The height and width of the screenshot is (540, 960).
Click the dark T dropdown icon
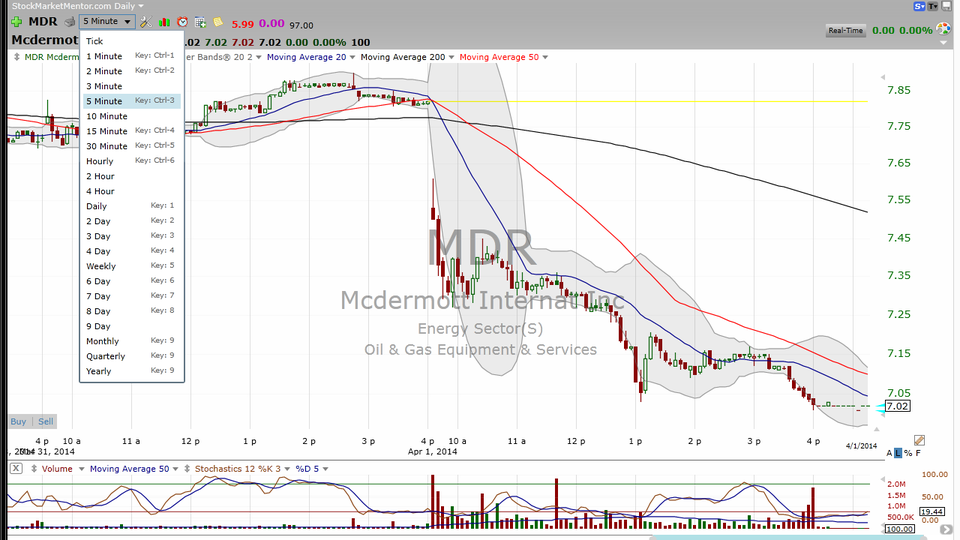(x=933, y=6)
